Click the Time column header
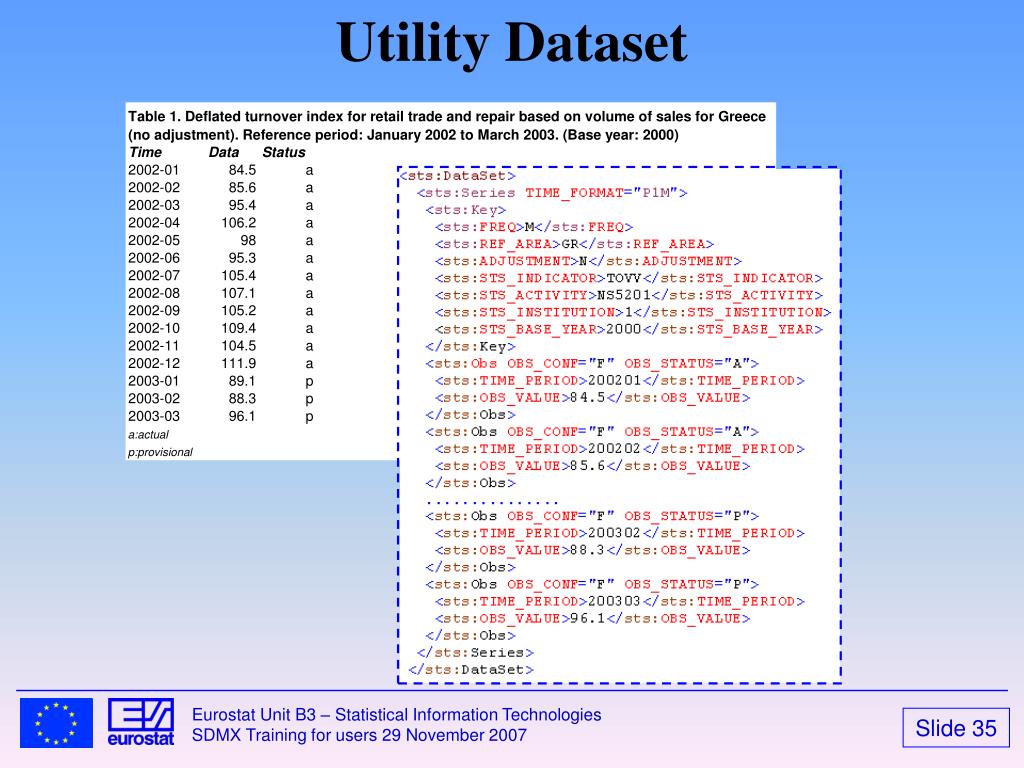 145,152
